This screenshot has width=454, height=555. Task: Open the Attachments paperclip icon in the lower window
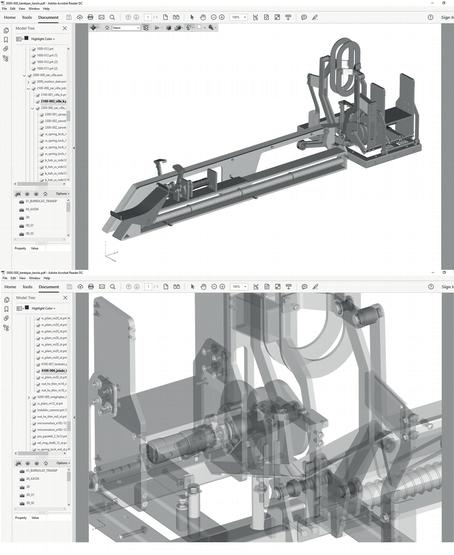6,319
